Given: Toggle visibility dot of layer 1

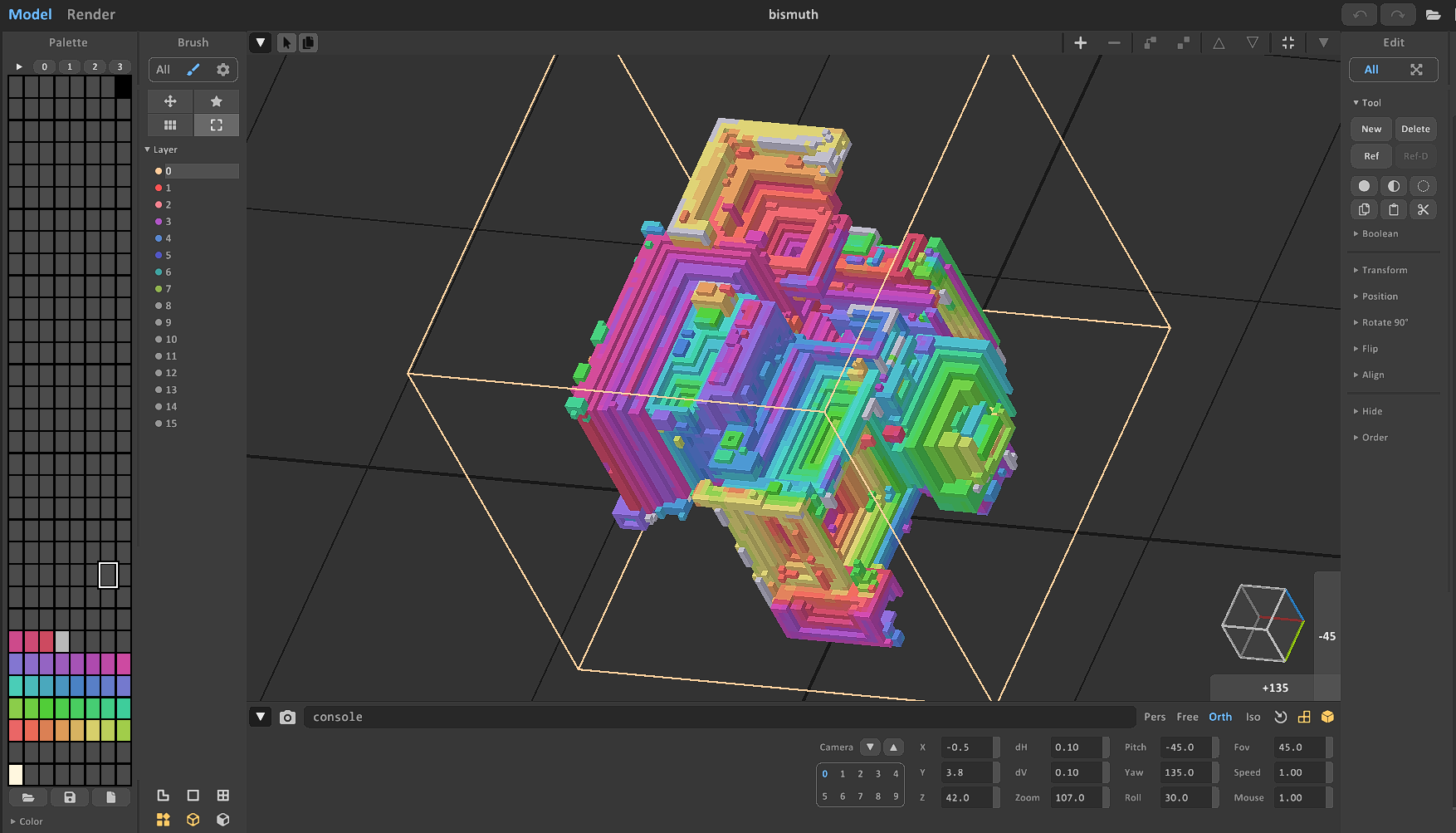Looking at the screenshot, I should point(159,188).
